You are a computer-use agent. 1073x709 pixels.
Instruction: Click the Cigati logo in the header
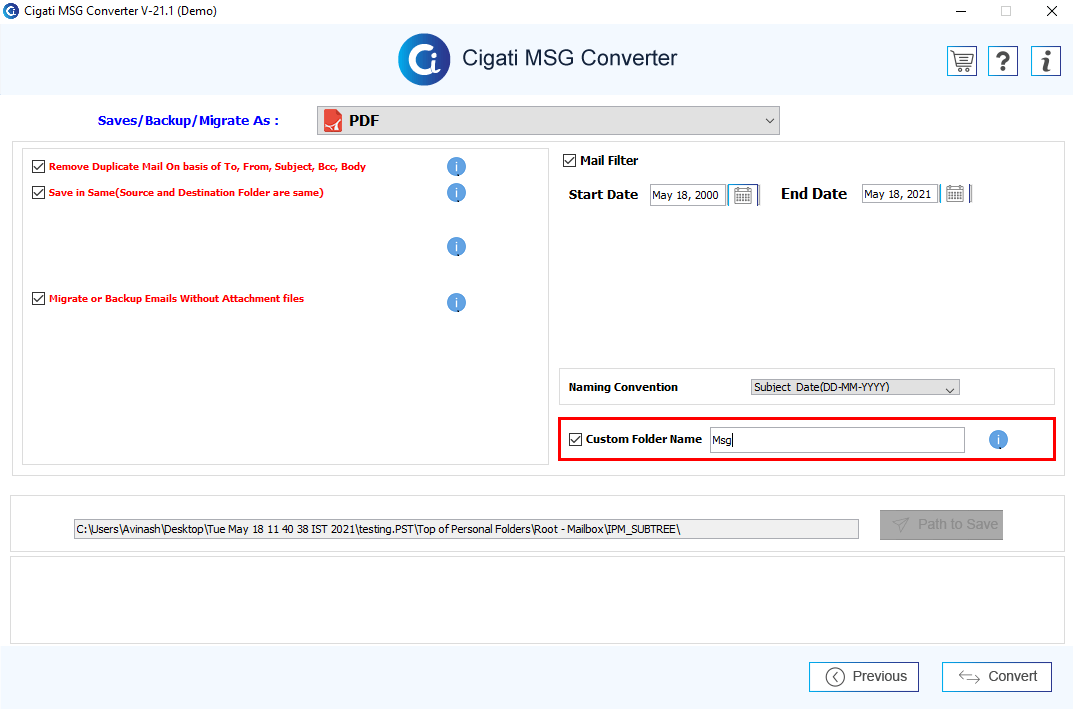424,60
